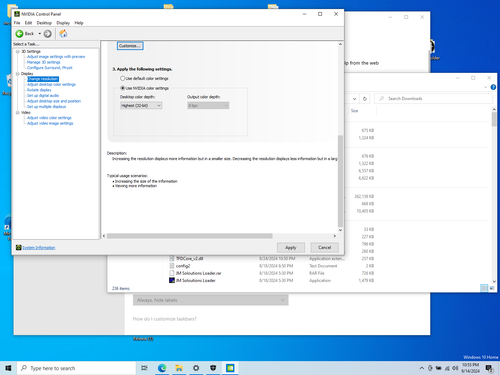Viewport: 500px width, 375px height.
Task: Open File Explorer from taskbar
Action: [x=179, y=368]
